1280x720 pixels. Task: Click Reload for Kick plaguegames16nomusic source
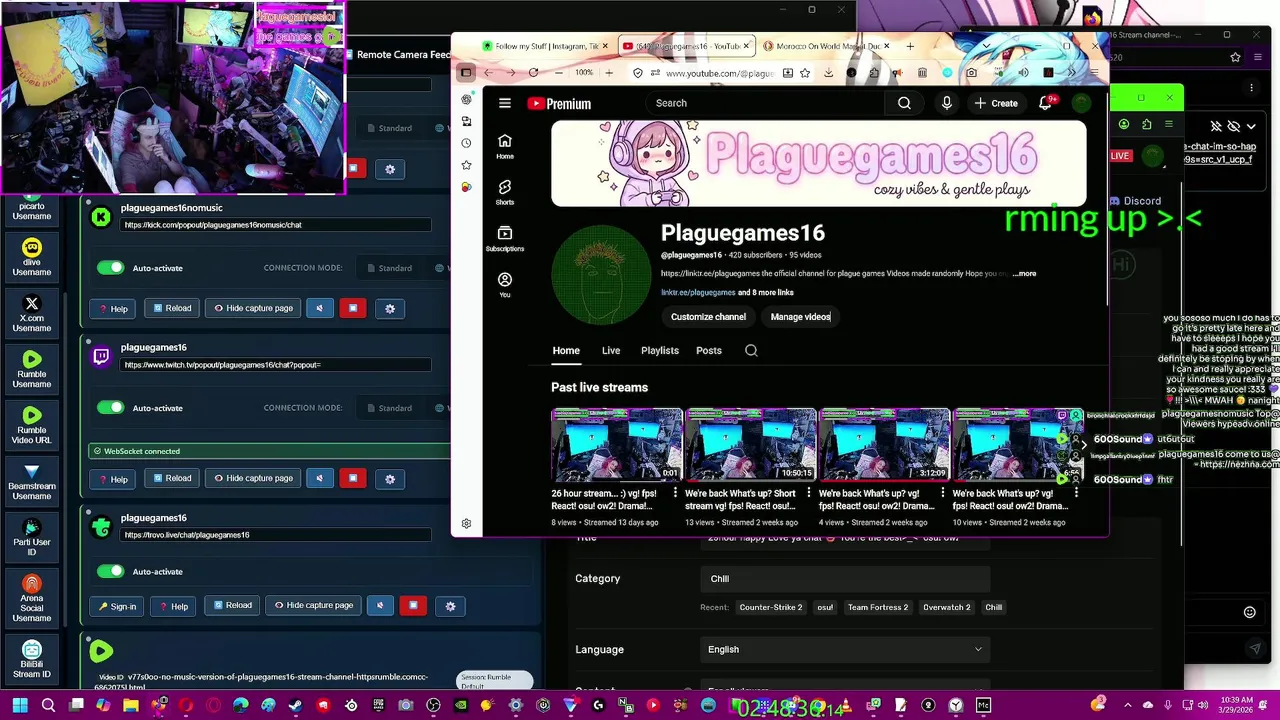tap(172, 308)
